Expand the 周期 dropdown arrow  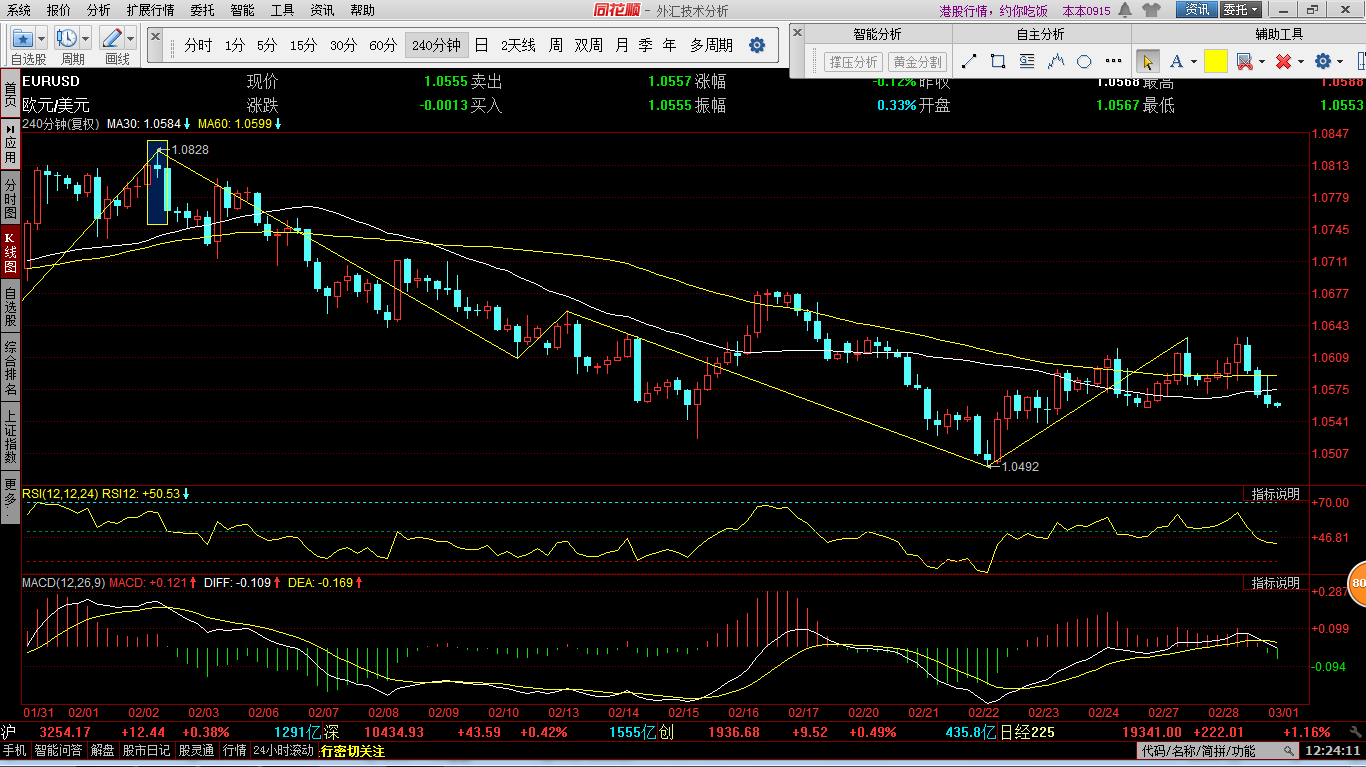tap(86, 39)
